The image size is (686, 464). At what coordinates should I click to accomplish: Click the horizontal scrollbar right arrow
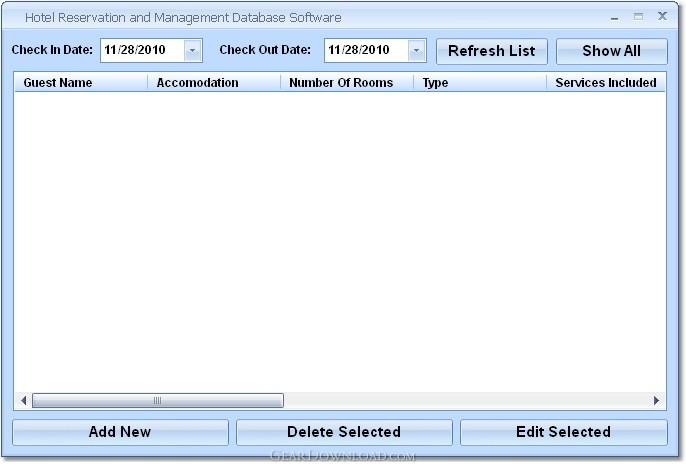coord(656,401)
